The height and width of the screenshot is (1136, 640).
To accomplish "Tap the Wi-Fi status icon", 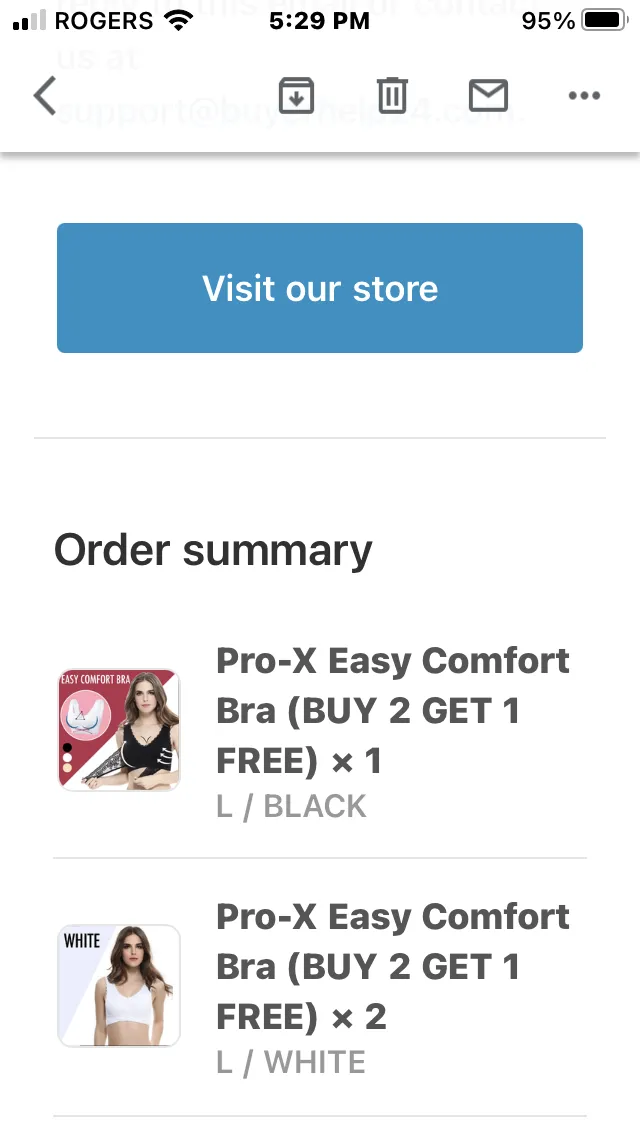I will coord(178,20).
